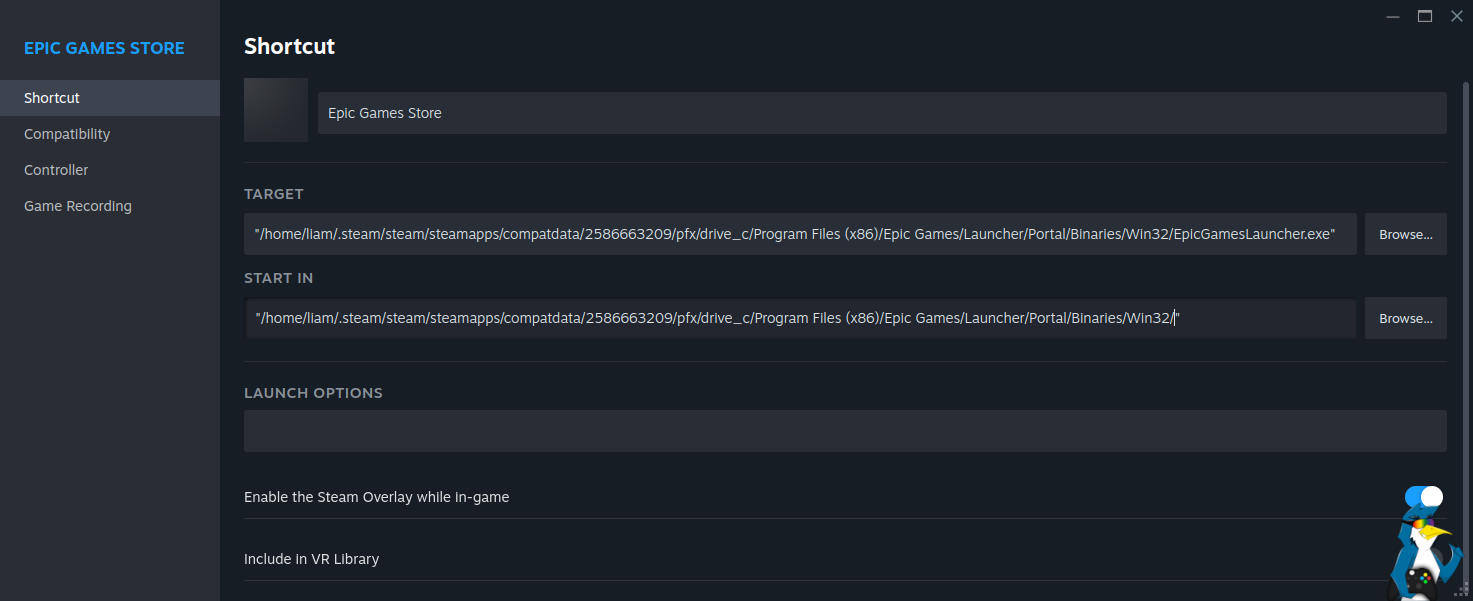Toggle the Steam Overlay while in-game switch
This screenshot has height=601, width=1473.
point(1423,497)
